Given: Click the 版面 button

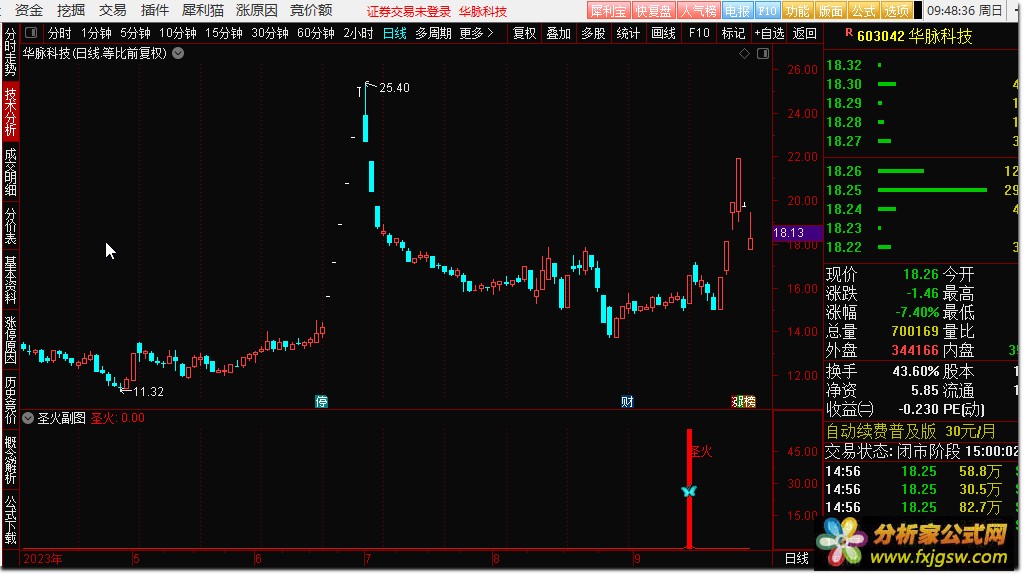Looking at the screenshot, I should coord(831,11).
